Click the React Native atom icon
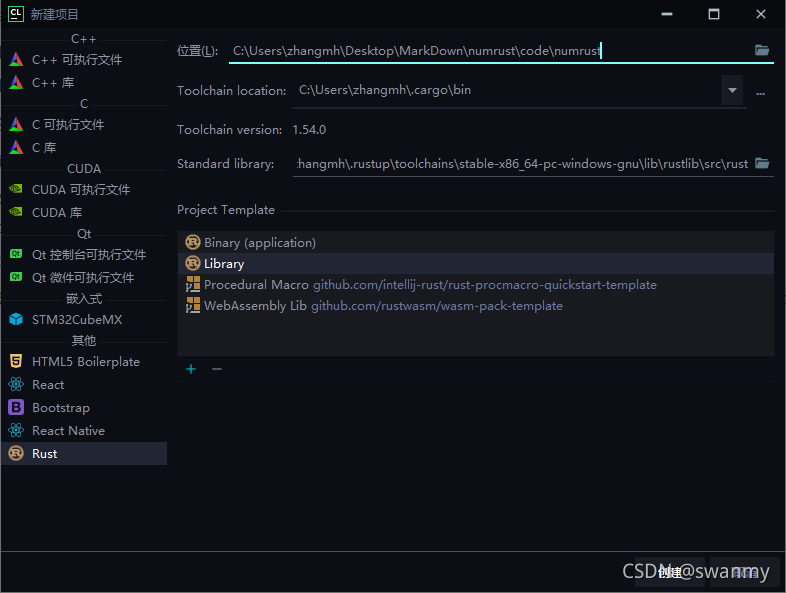 click(16, 430)
